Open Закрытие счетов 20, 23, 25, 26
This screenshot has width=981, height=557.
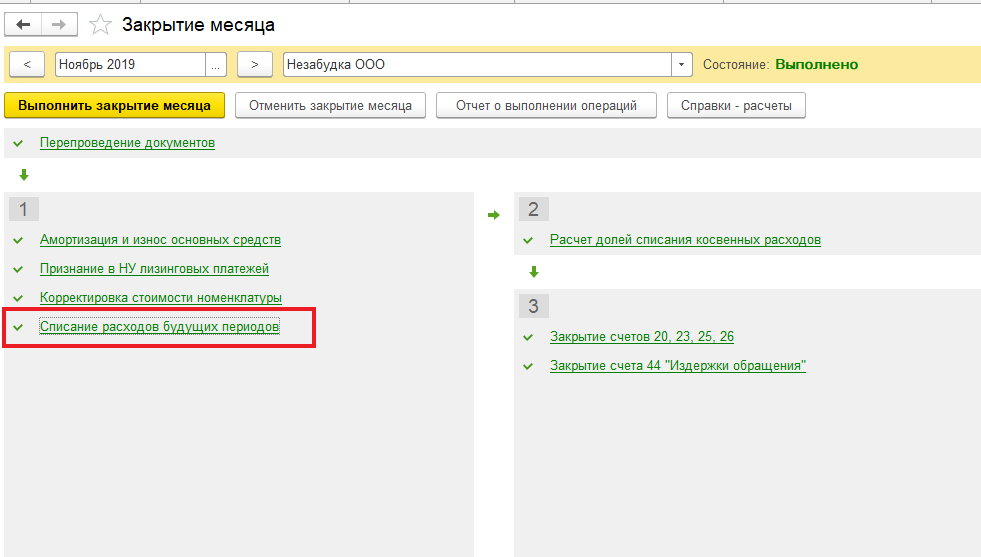point(642,337)
